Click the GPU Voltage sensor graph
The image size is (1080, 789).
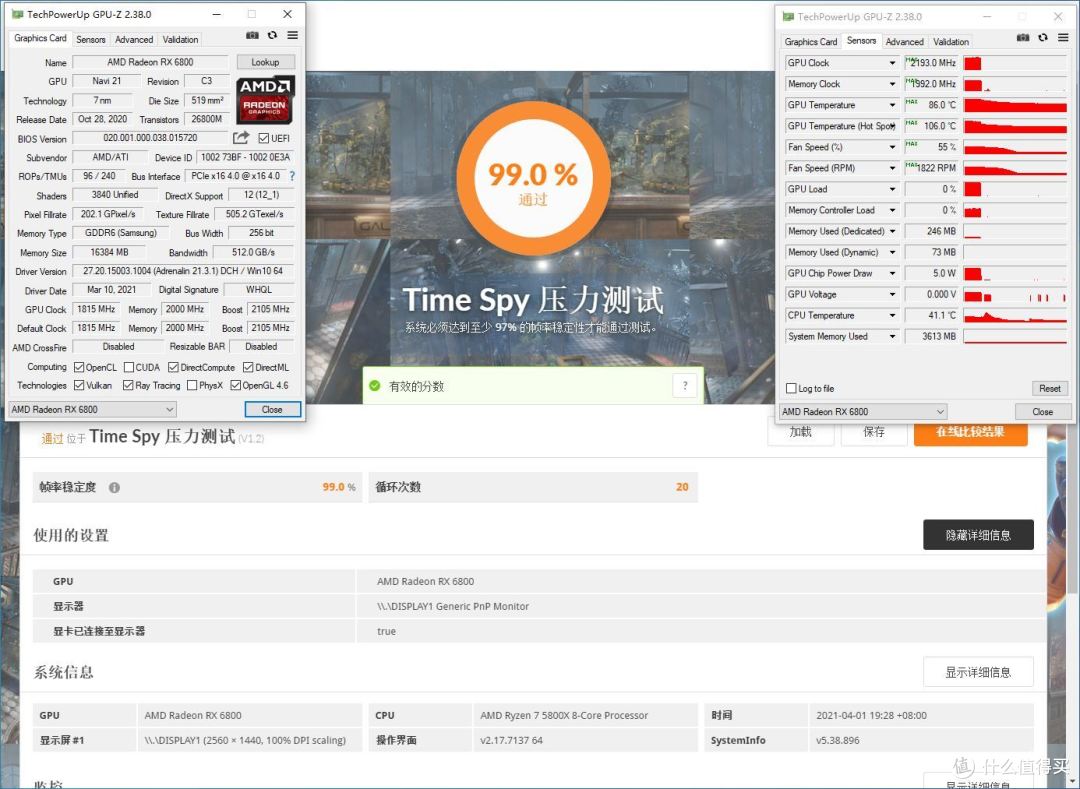[1015, 295]
